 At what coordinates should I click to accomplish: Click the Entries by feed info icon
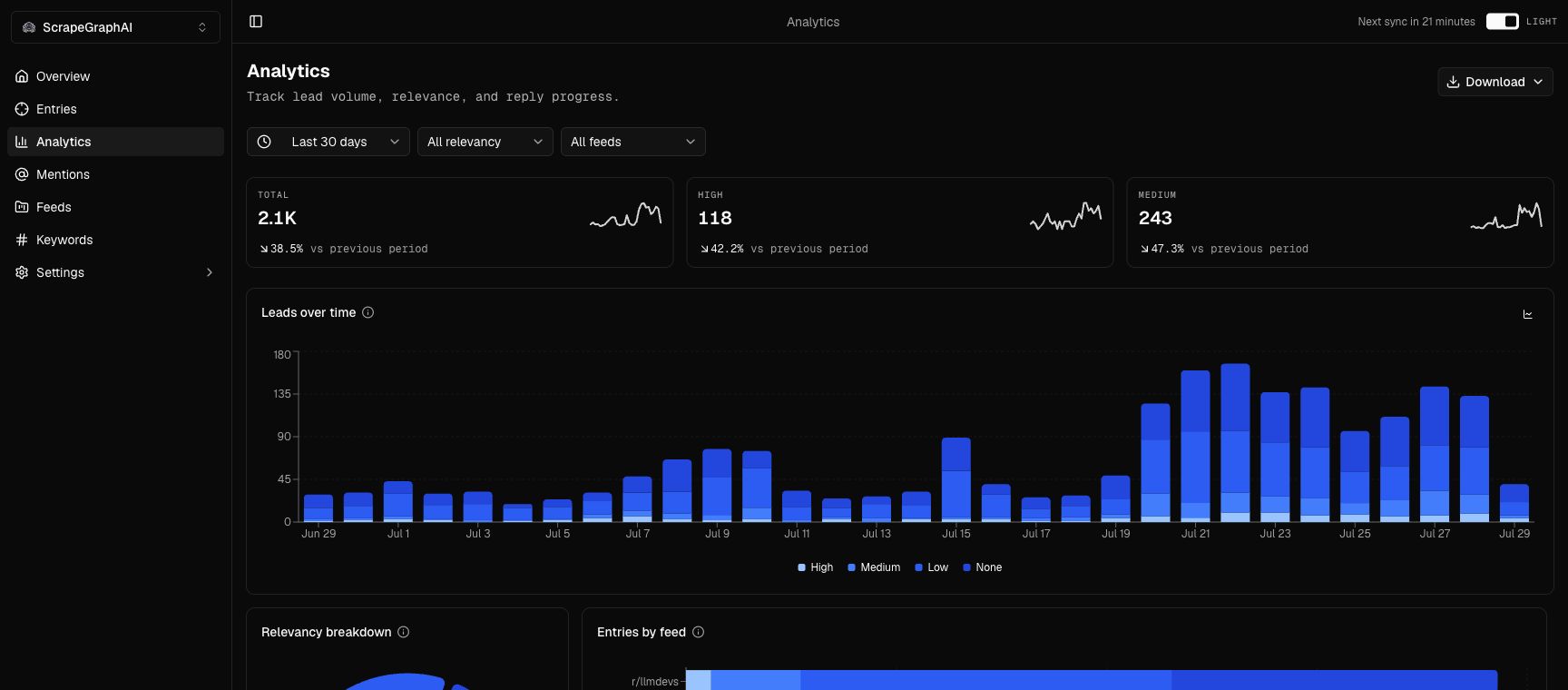click(698, 632)
